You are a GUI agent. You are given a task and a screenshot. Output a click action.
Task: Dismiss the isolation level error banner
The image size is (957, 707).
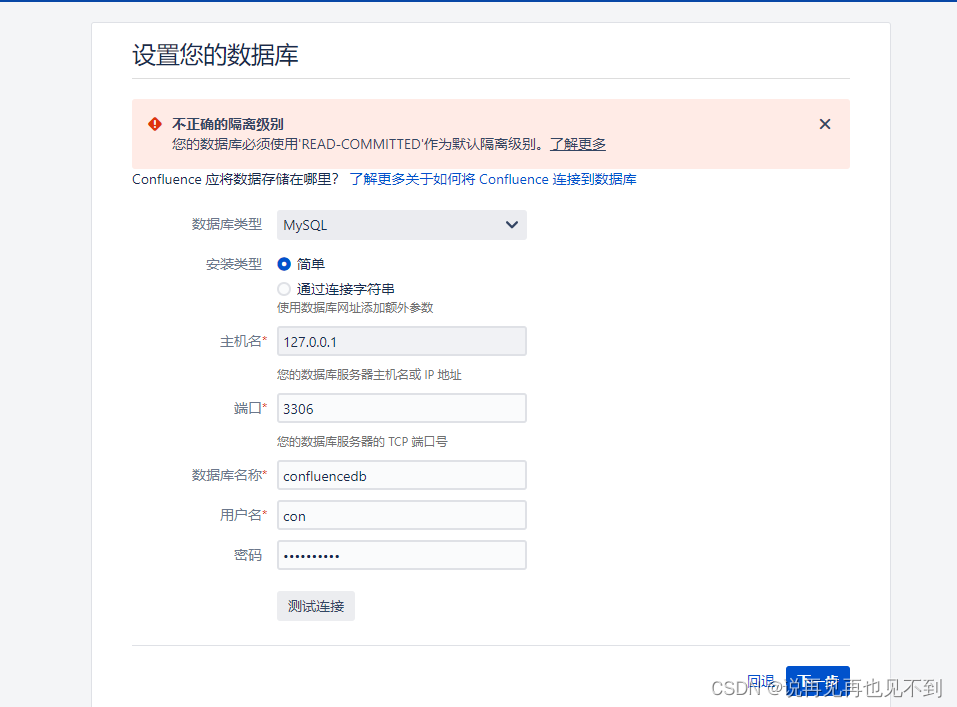(825, 125)
